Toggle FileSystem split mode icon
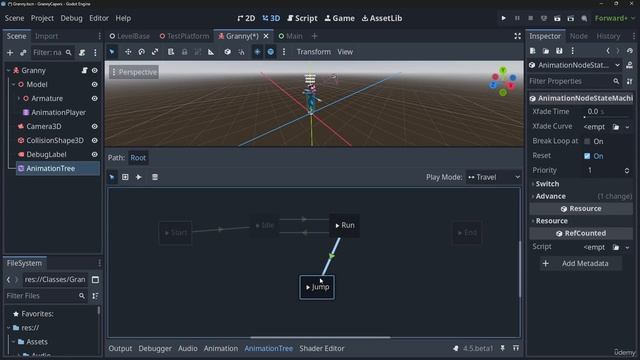640x360 pixels. pos(96,280)
